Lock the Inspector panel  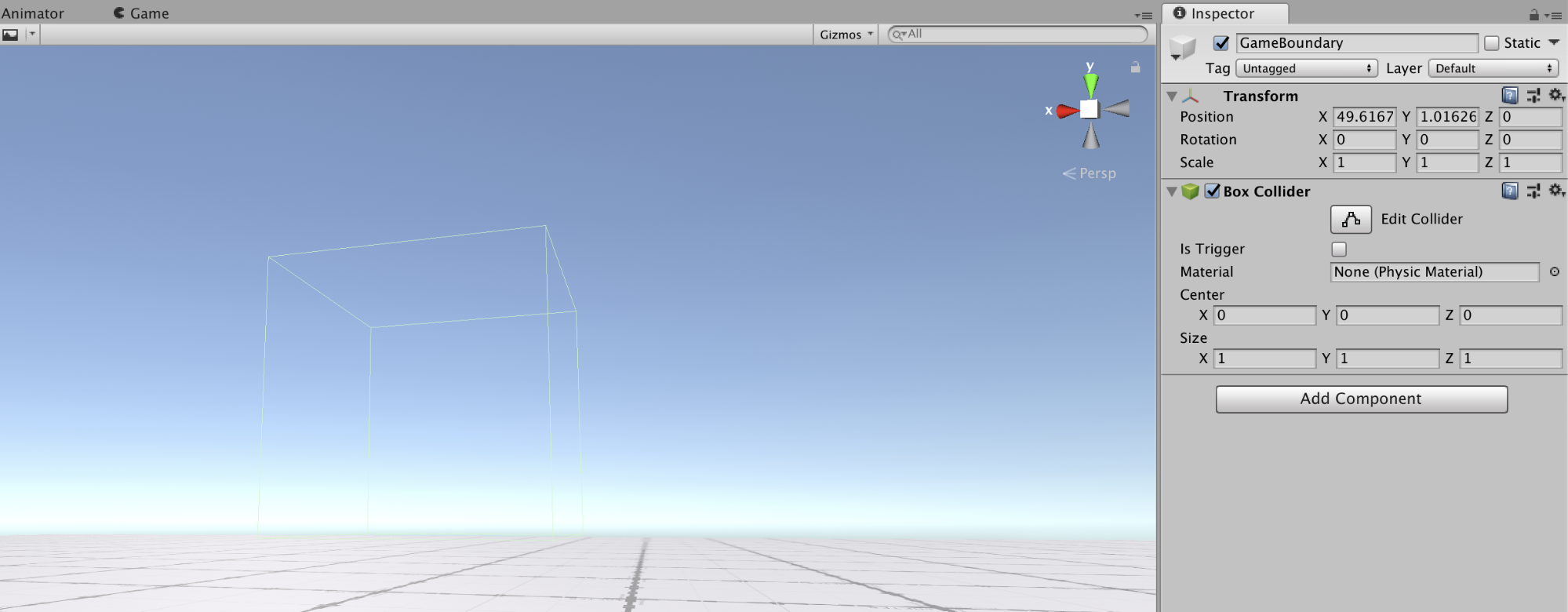1533,15
